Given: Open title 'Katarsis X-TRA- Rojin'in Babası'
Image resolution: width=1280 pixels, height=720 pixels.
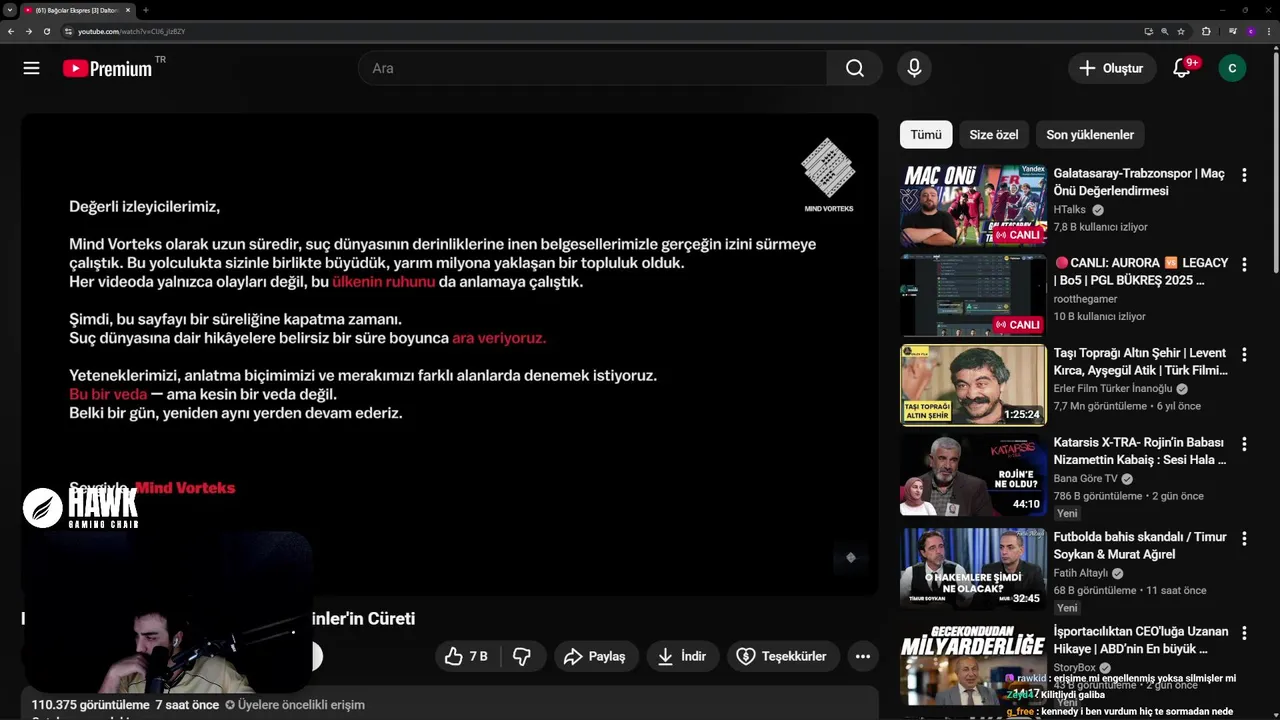Looking at the screenshot, I should [x=1140, y=451].
